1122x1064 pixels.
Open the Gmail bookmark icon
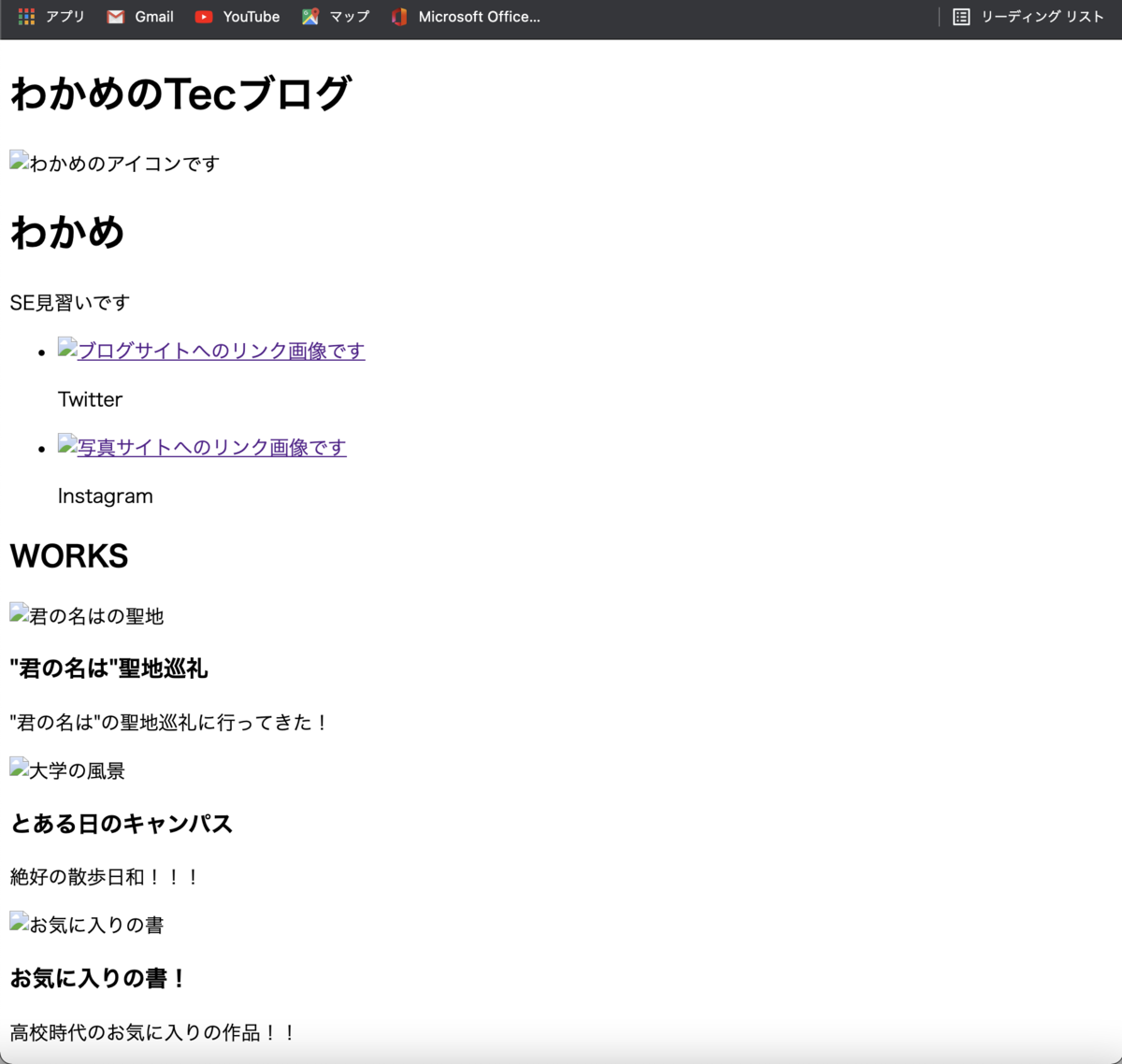116,17
